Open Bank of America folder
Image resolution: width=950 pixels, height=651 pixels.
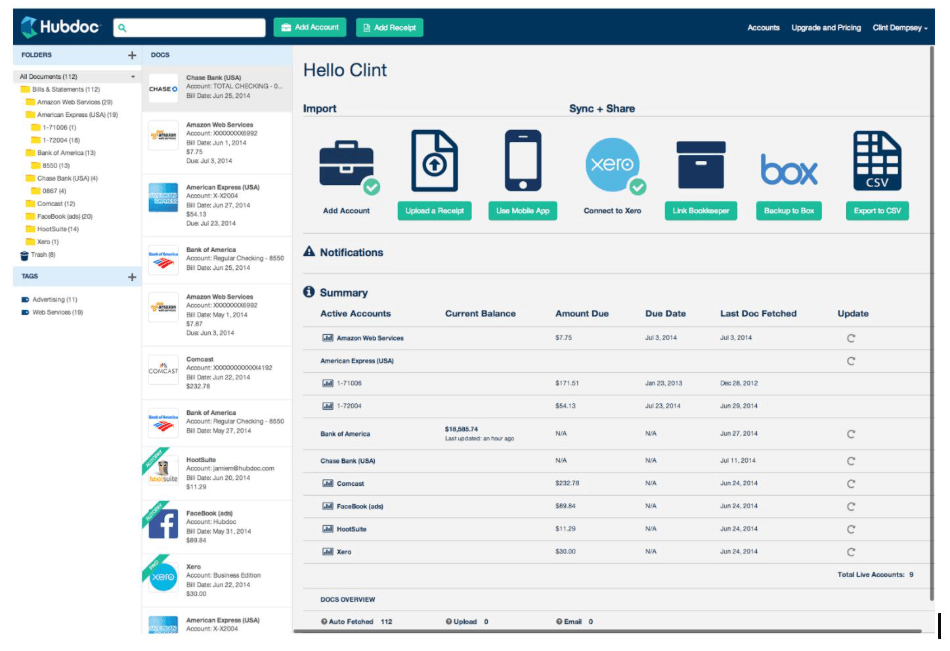point(61,153)
